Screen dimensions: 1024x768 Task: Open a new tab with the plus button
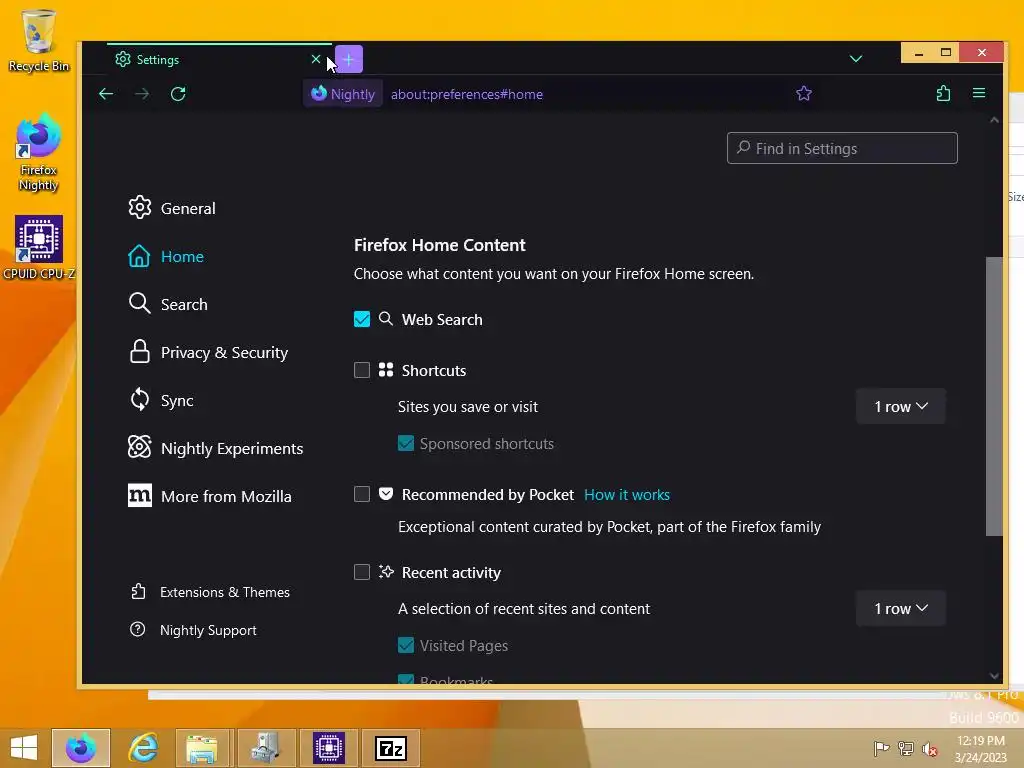pyautogui.click(x=349, y=60)
